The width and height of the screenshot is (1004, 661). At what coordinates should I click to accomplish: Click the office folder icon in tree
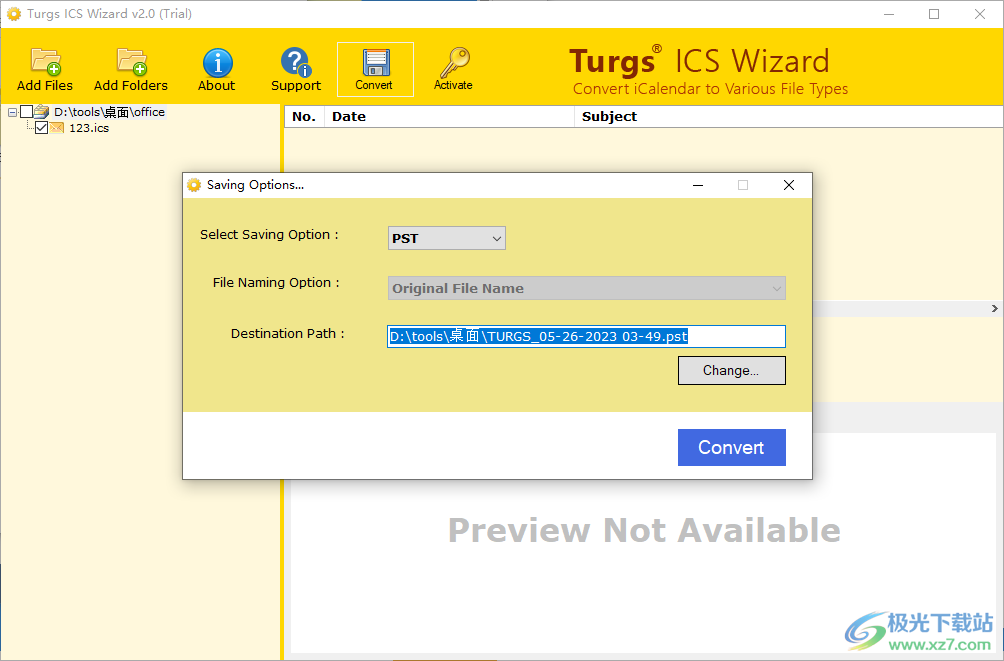pyautogui.click(x=42, y=112)
